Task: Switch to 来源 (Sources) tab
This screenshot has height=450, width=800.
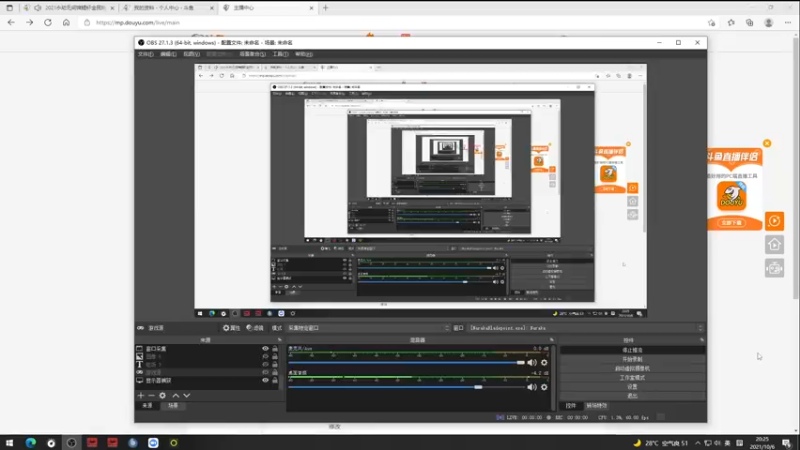Action: (147, 406)
